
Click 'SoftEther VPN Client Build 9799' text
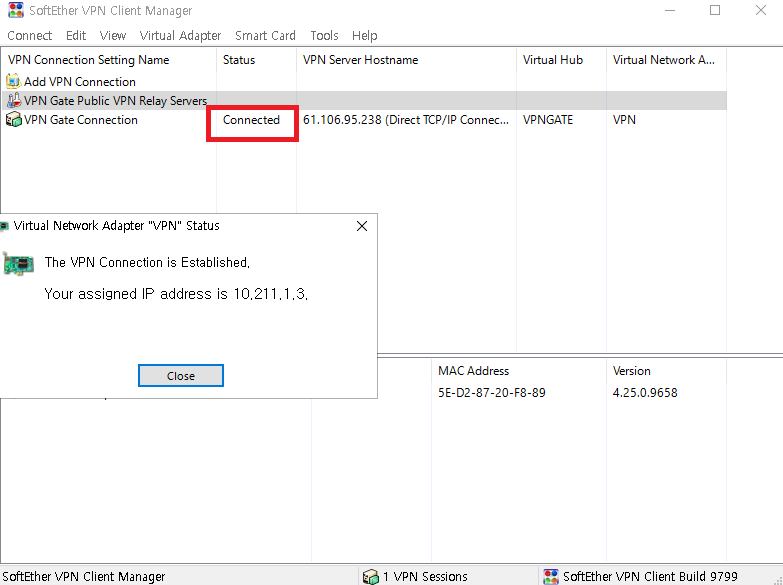[x=650, y=577]
